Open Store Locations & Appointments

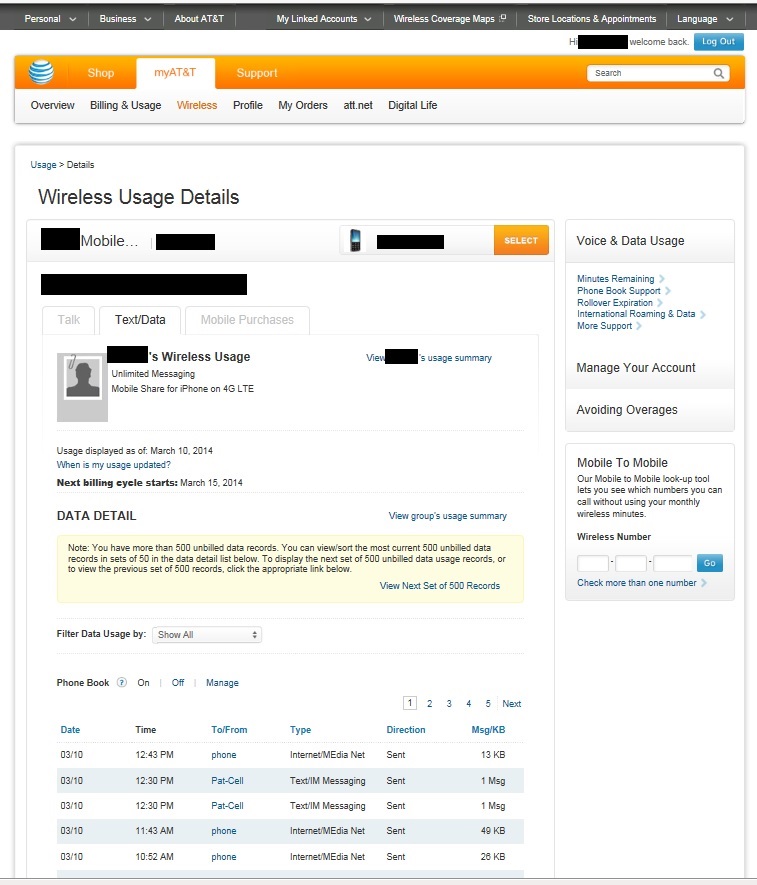[592, 19]
